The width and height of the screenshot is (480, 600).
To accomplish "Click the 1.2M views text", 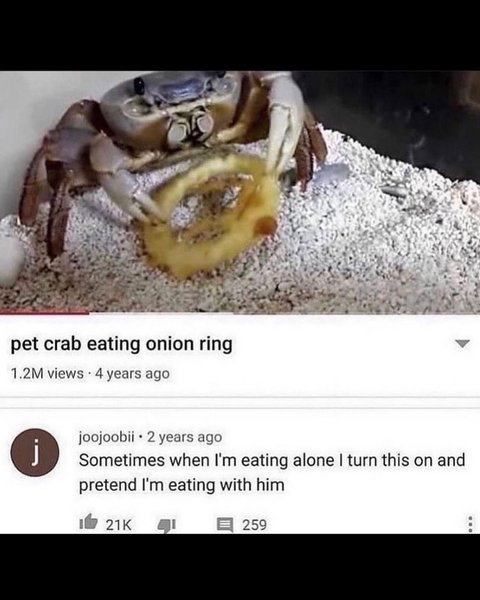I will [x=47, y=373].
